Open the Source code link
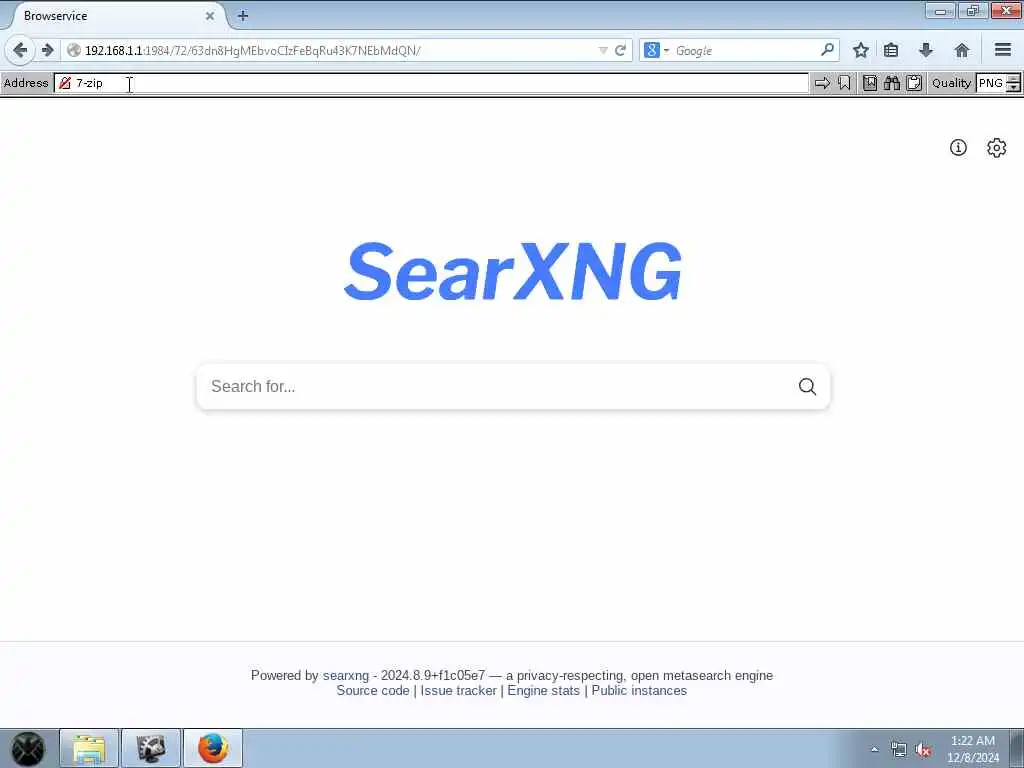 [373, 690]
